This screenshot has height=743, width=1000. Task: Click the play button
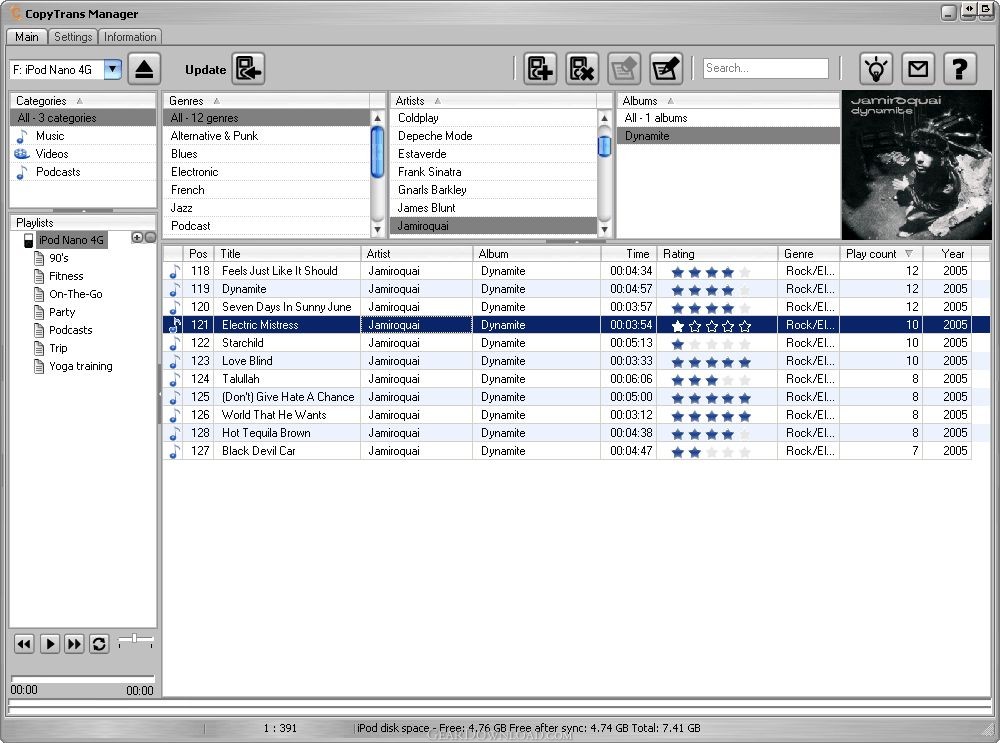[50, 644]
